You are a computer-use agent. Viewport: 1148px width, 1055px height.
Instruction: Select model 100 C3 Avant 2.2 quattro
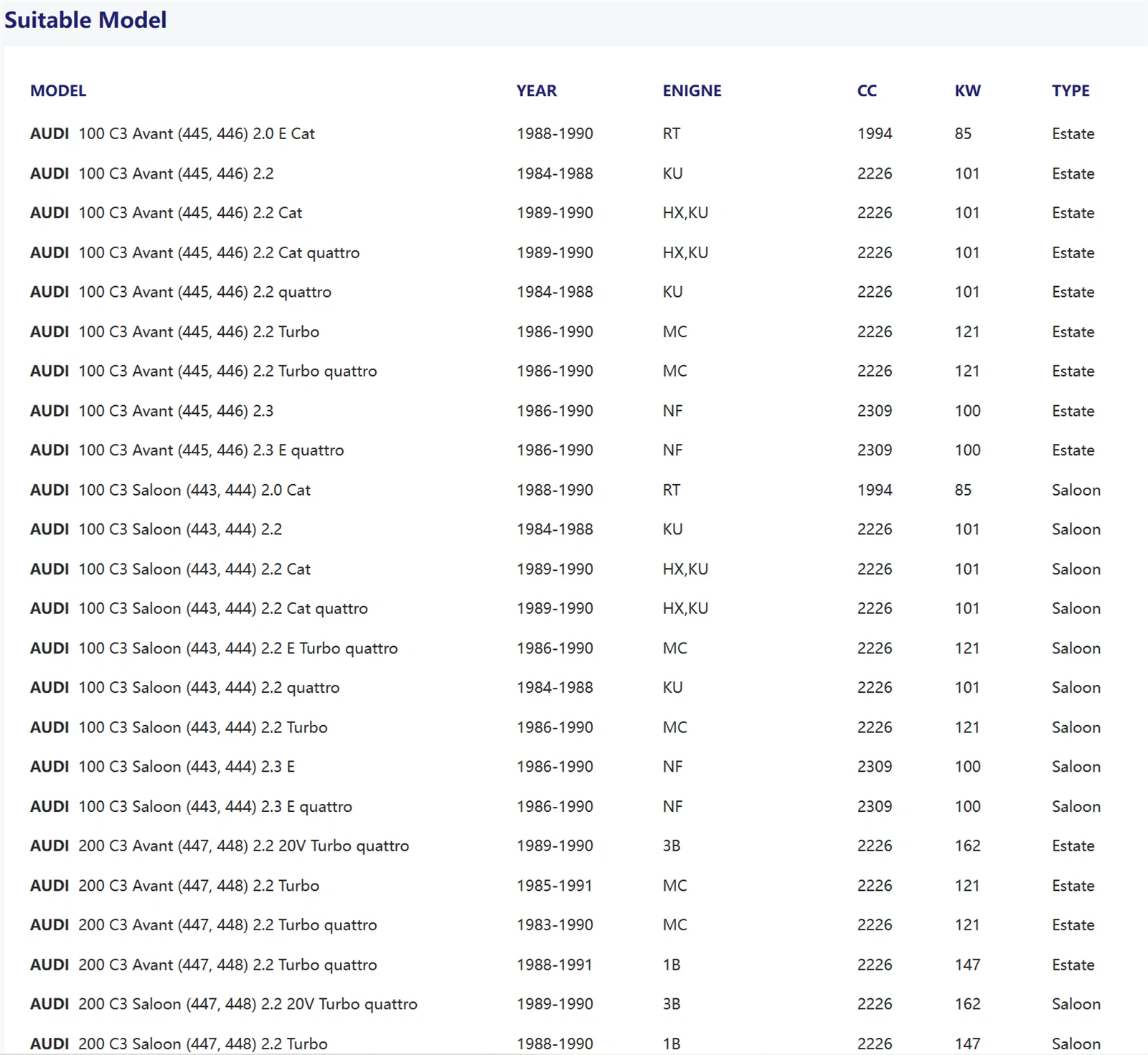tap(181, 292)
